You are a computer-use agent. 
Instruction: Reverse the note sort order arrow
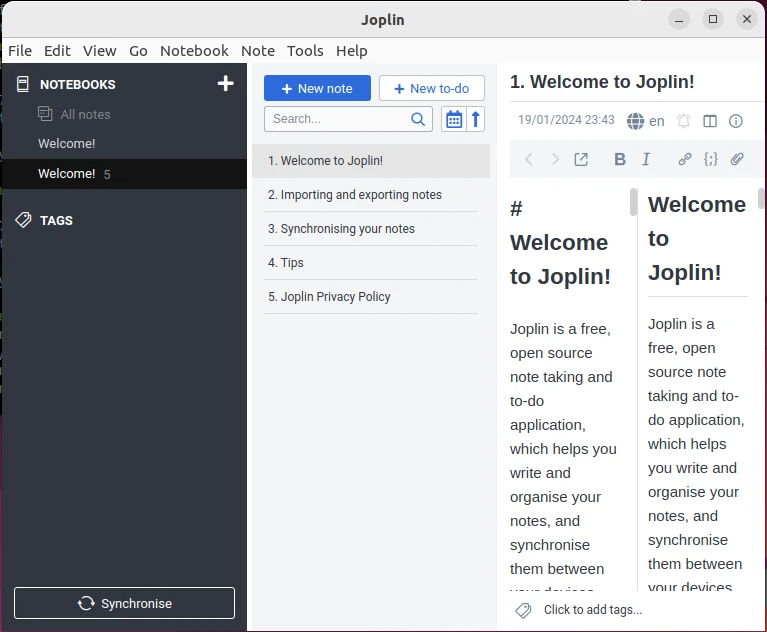pos(476,119)
